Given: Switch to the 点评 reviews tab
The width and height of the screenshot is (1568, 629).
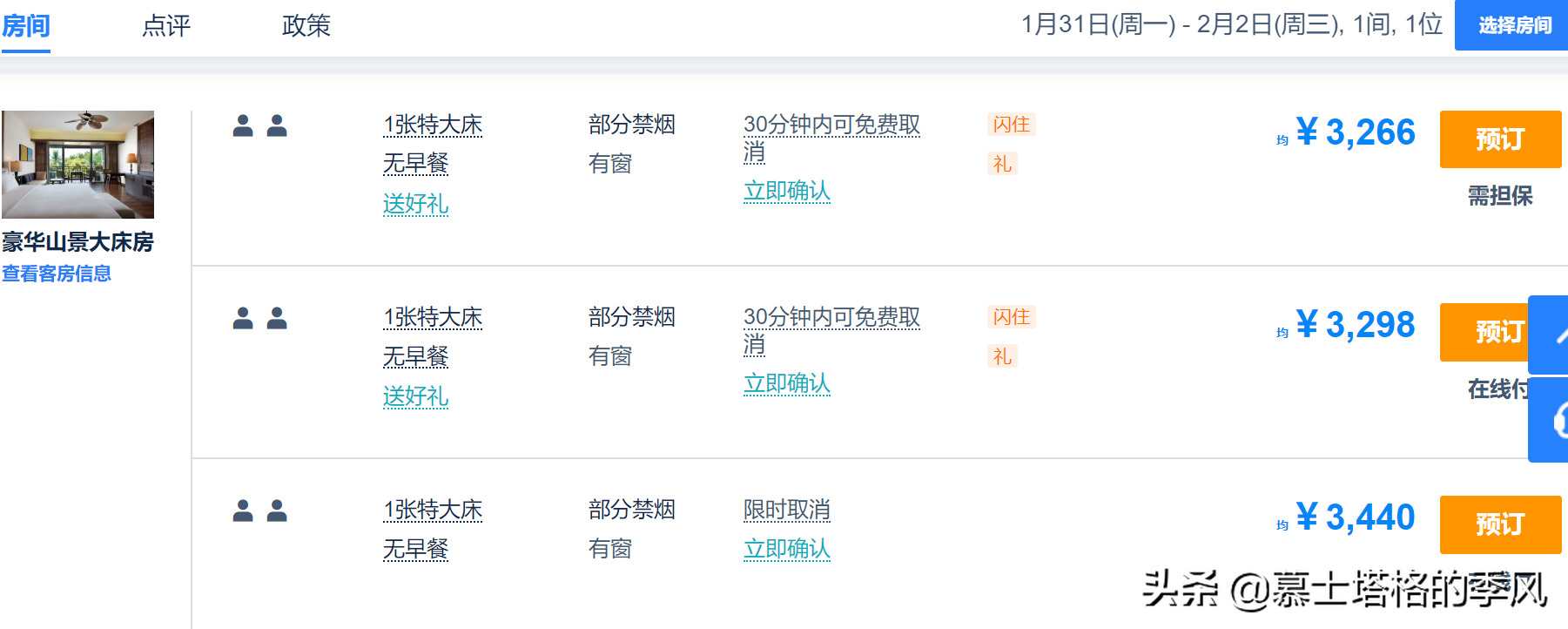Looking at the screenshot, I should coord(165,26).
